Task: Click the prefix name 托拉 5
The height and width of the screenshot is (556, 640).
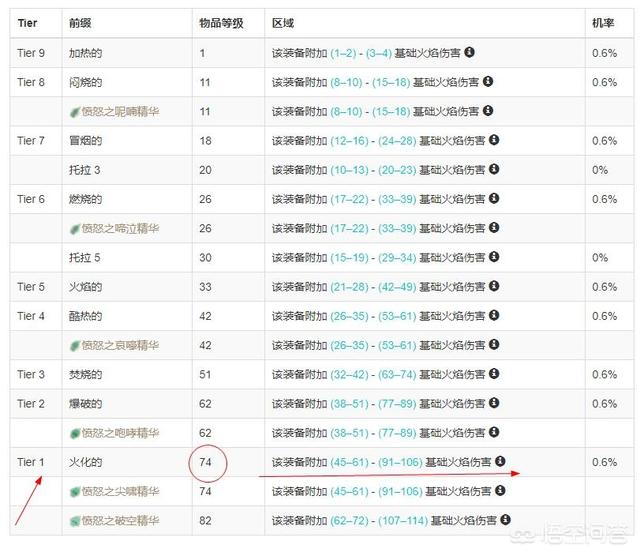Action: 84,258
